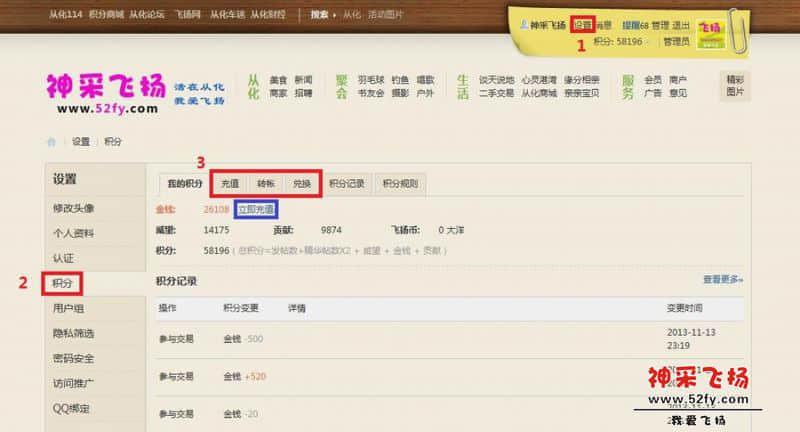
Task: Open 提醒 notifications showing 68
Action: (635, 25)
